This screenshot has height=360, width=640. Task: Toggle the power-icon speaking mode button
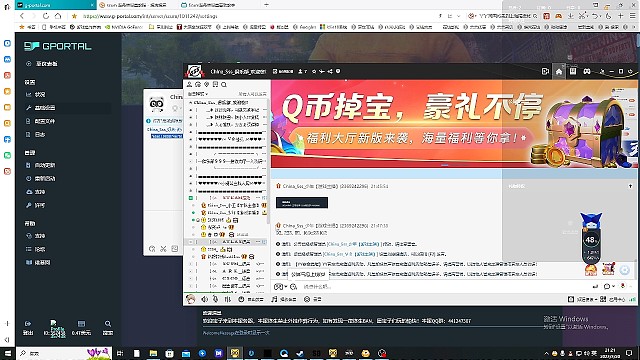[251, 299]
